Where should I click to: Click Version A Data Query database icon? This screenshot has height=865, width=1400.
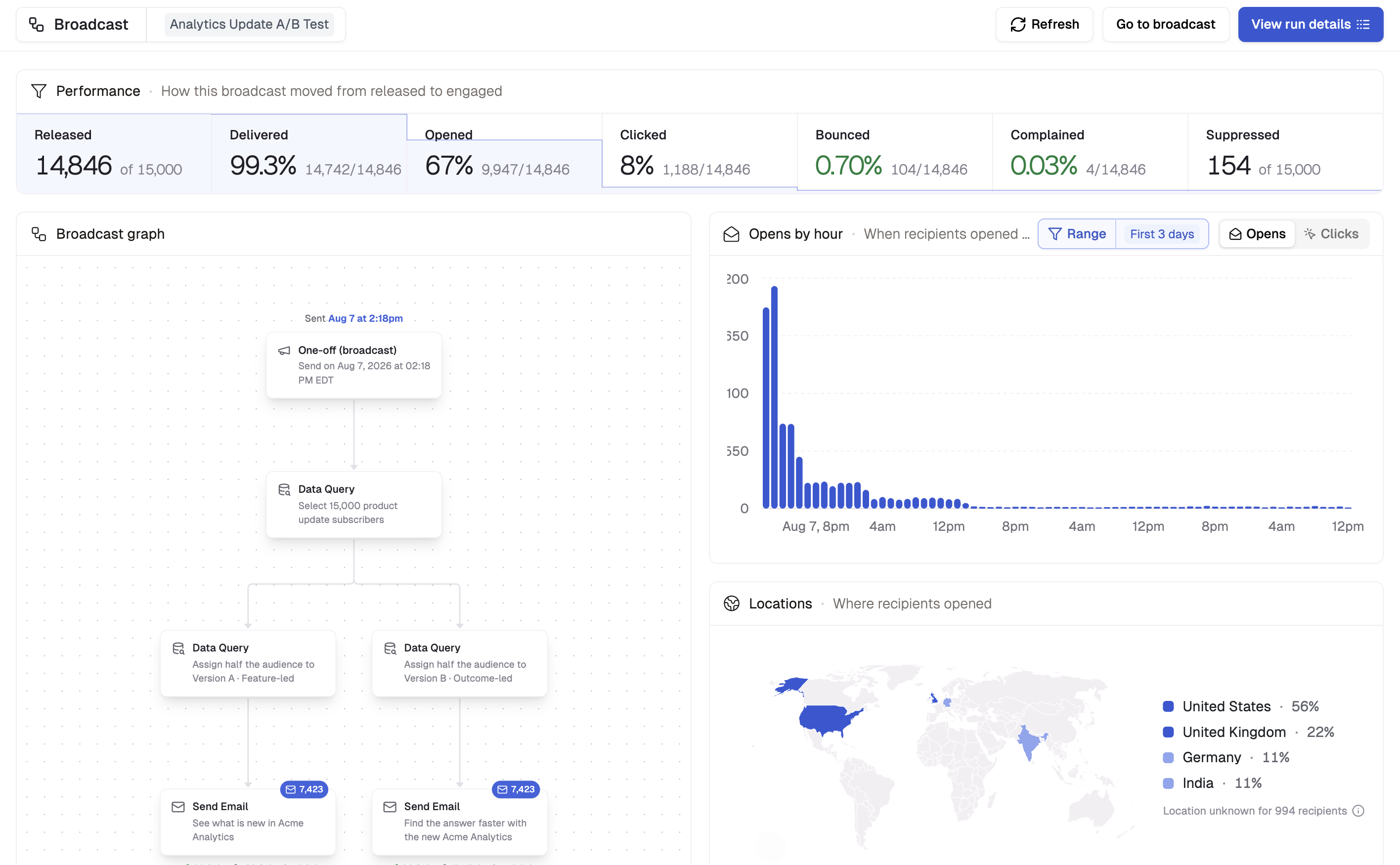(x=178, y=648)
